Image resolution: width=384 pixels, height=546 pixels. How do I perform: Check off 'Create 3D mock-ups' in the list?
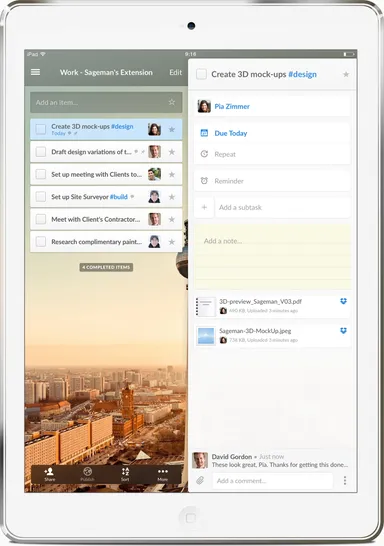[41, 129]
